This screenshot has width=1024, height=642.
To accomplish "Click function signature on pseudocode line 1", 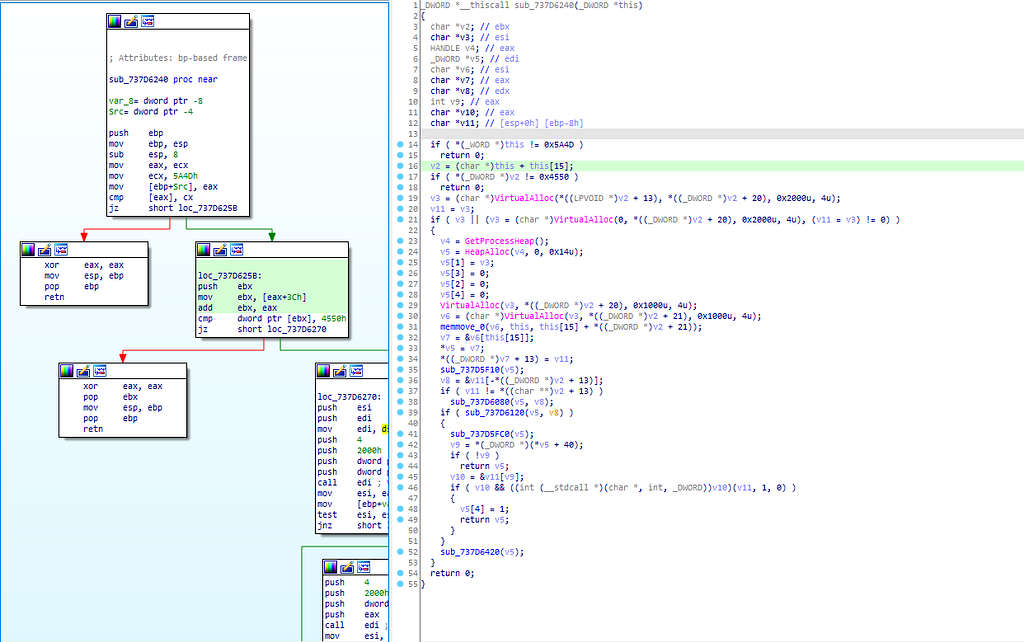I will pos(534,5).
